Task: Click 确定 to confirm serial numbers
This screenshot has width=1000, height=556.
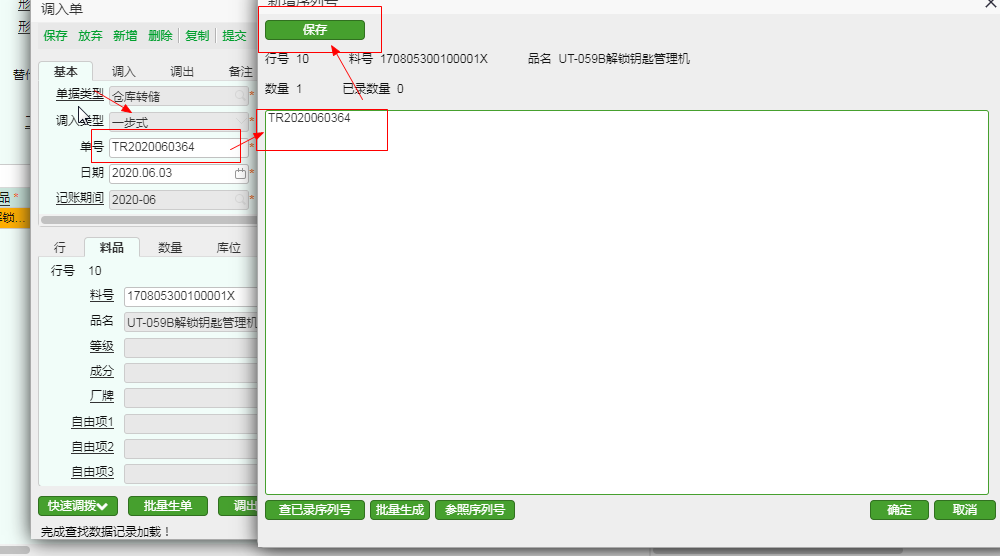Action: (x=899, y=510)
